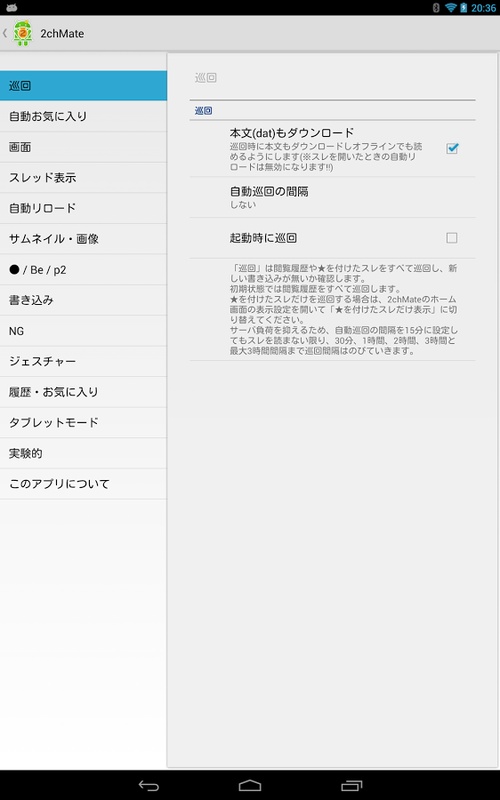
Task: Tap the 2chMate app icon
Action: tap(22, 34)
